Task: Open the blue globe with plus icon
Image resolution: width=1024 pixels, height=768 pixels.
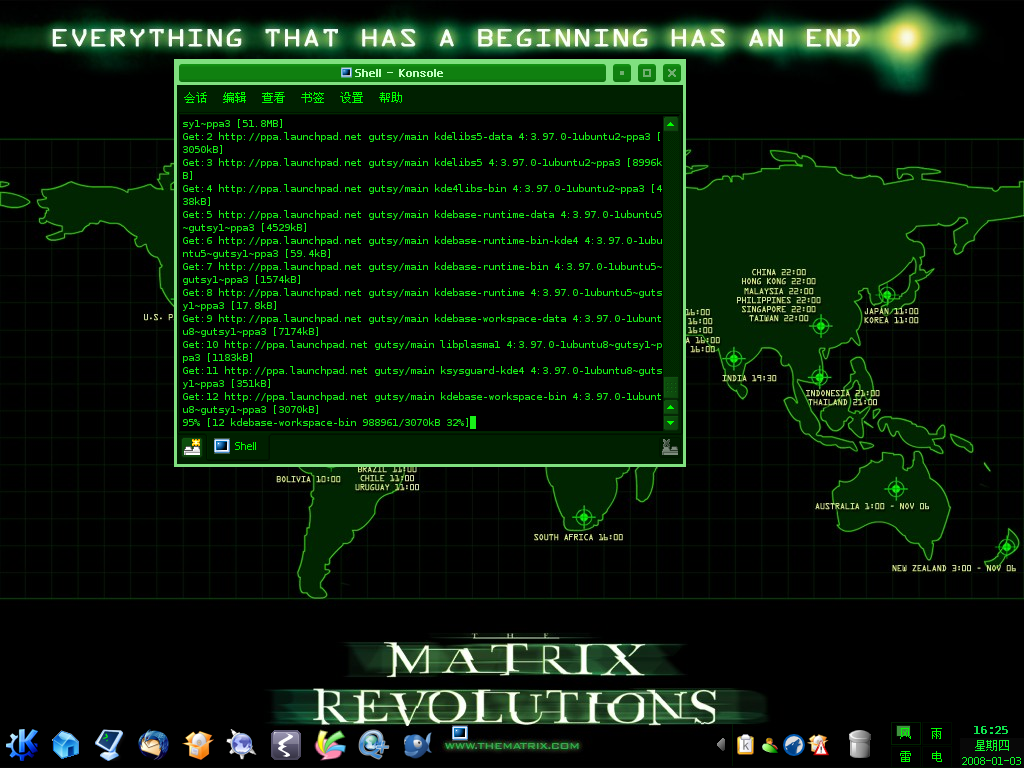Action: pos(374,744)
